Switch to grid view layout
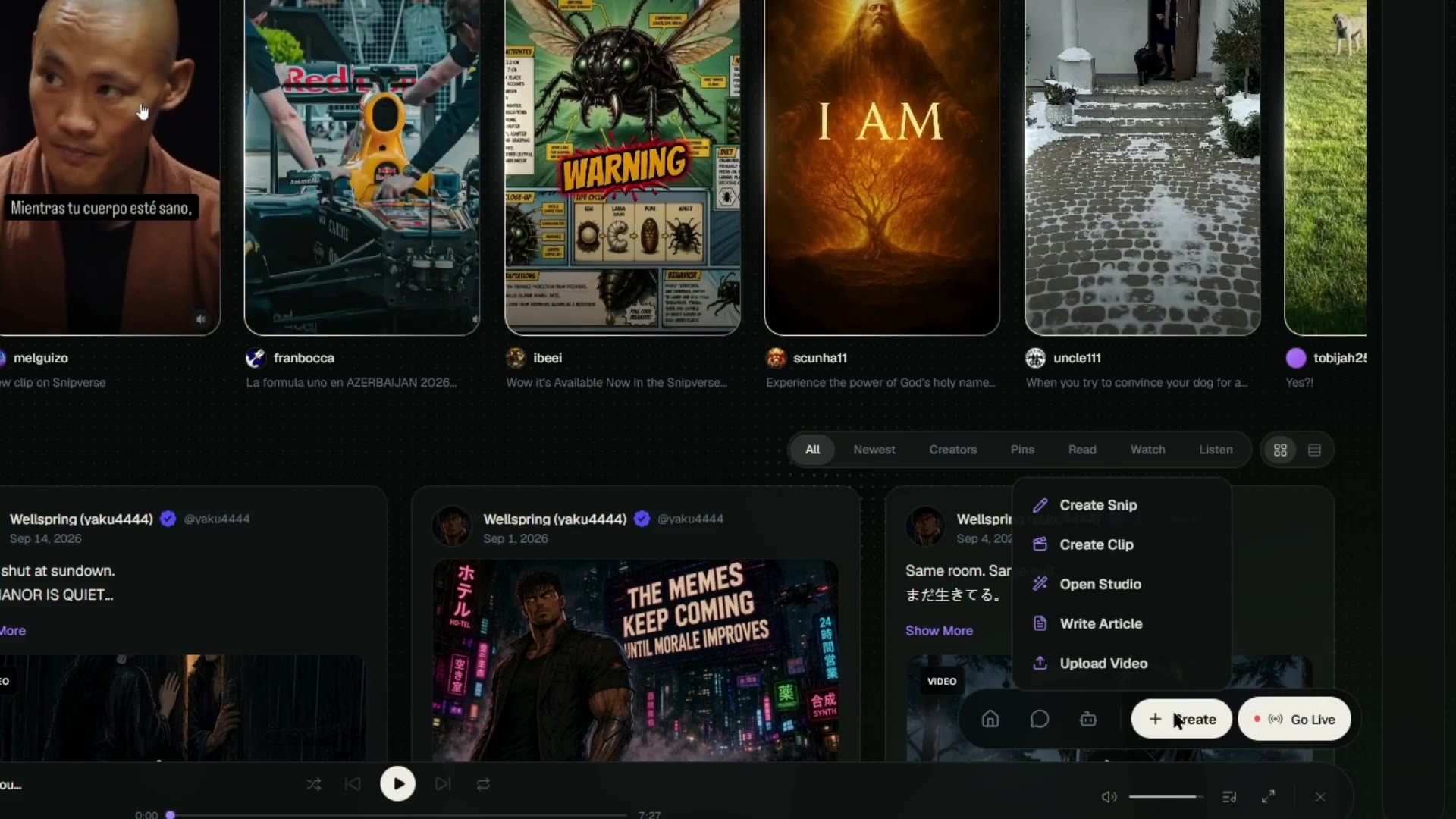The image size is (1456, 819). (x=1280, y=450)
